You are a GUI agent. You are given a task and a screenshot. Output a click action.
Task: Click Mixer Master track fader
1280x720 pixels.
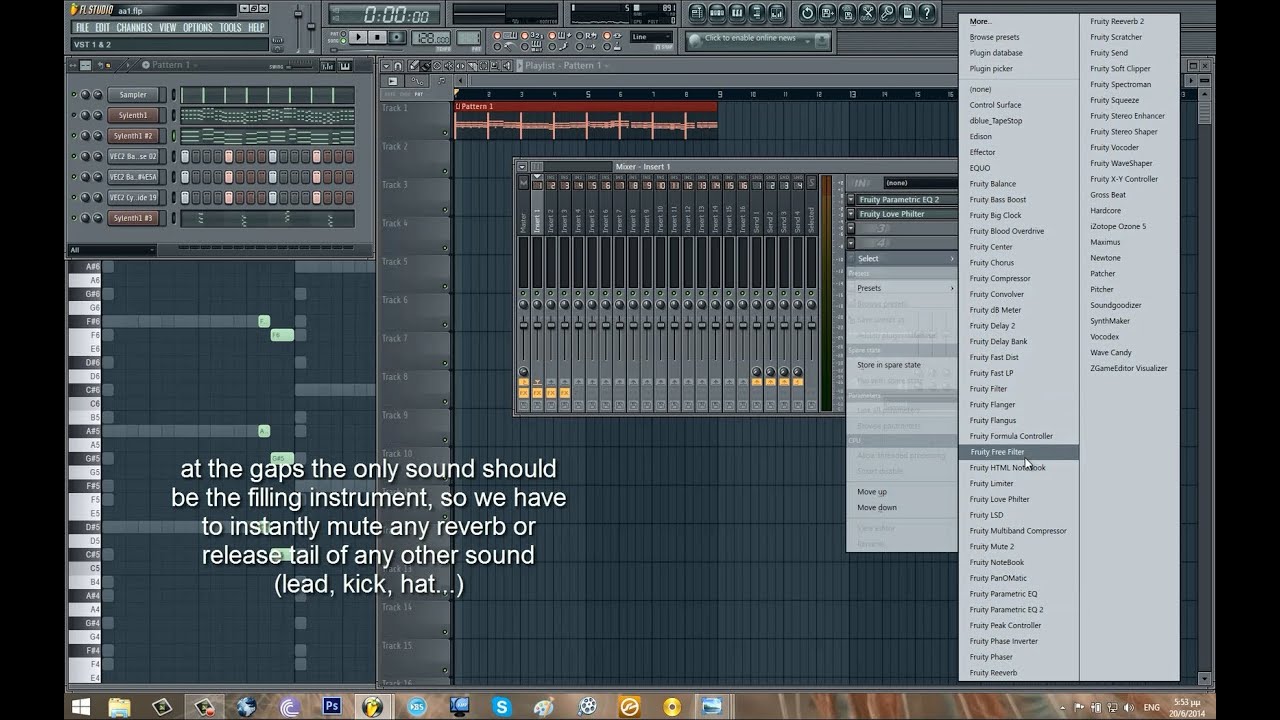(x=523, y=325)
